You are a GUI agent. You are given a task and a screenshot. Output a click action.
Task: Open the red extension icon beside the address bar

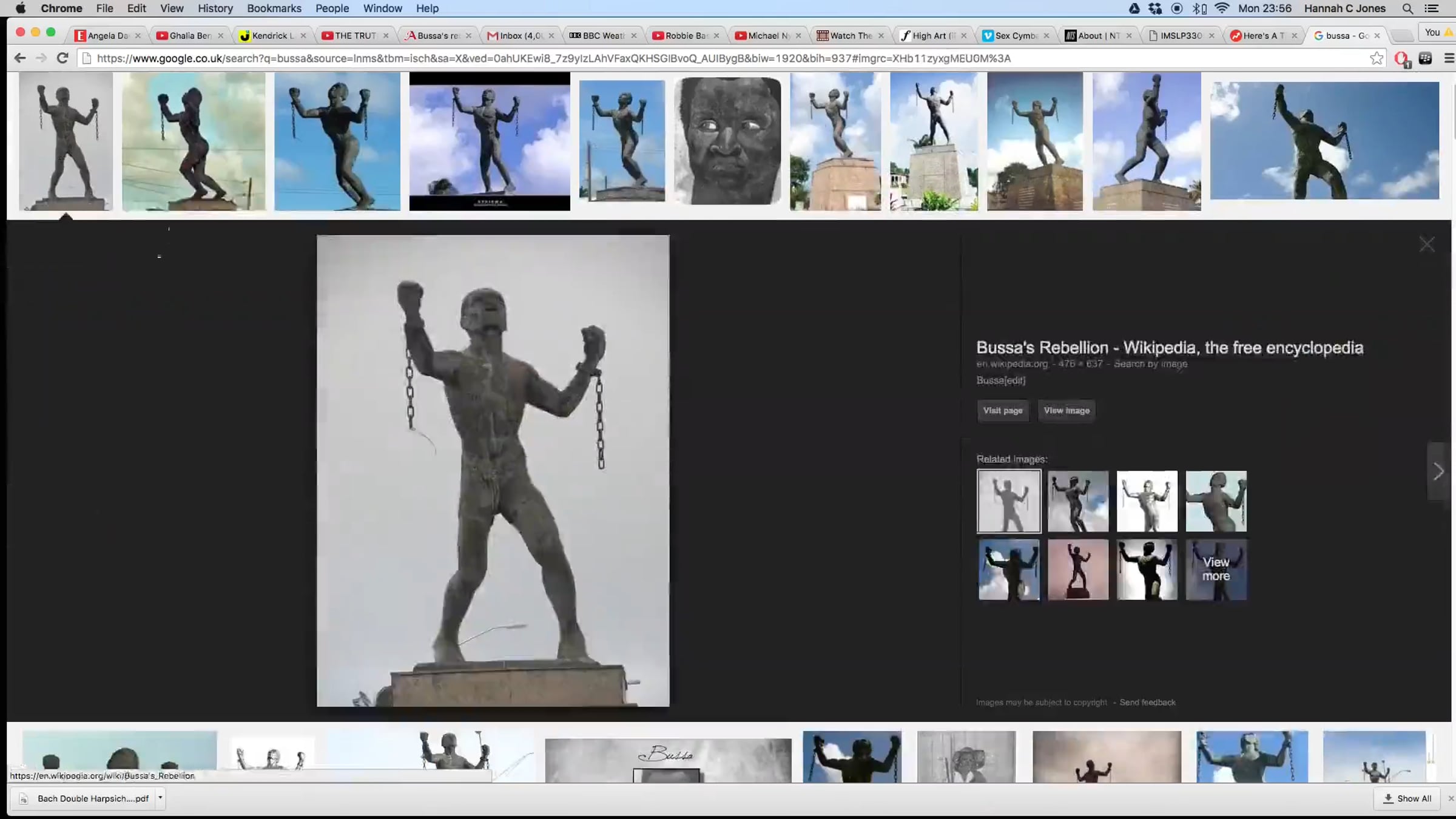(x=1401, y=58)
